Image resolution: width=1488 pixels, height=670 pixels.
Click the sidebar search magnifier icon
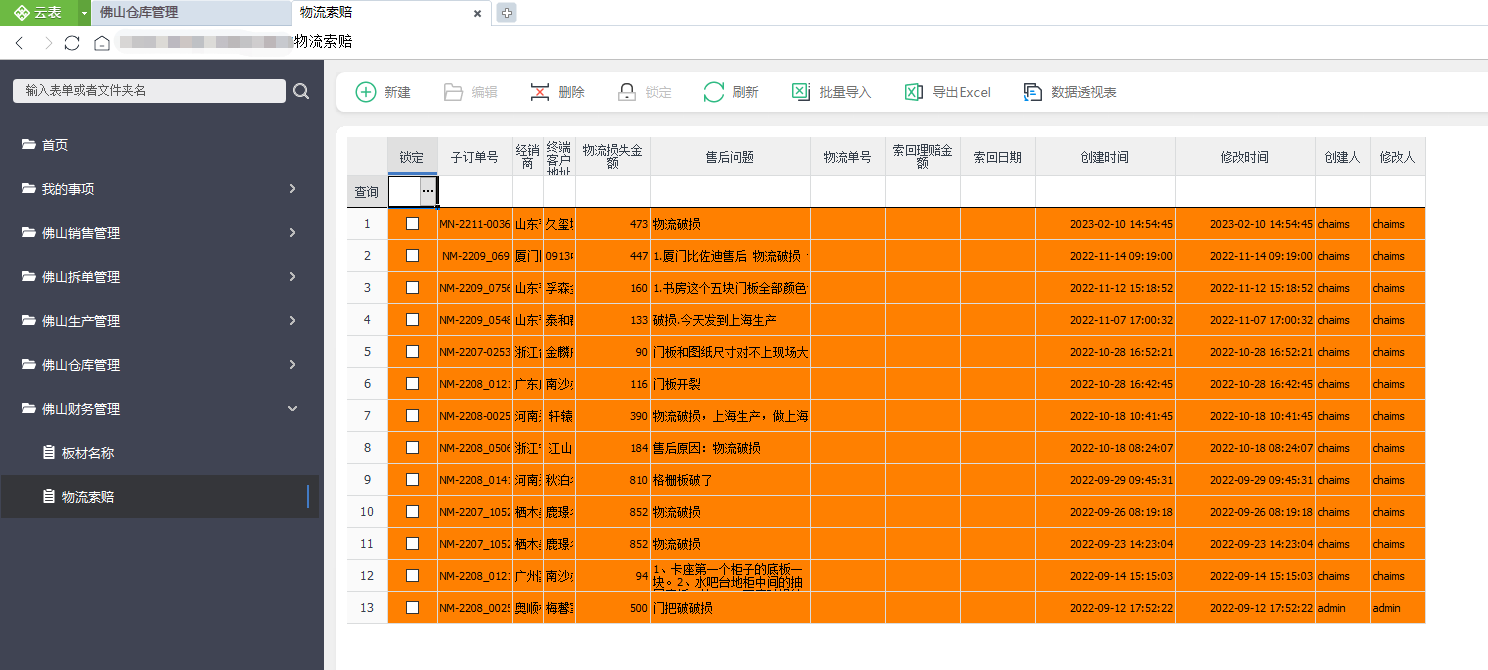coord(301,91)
